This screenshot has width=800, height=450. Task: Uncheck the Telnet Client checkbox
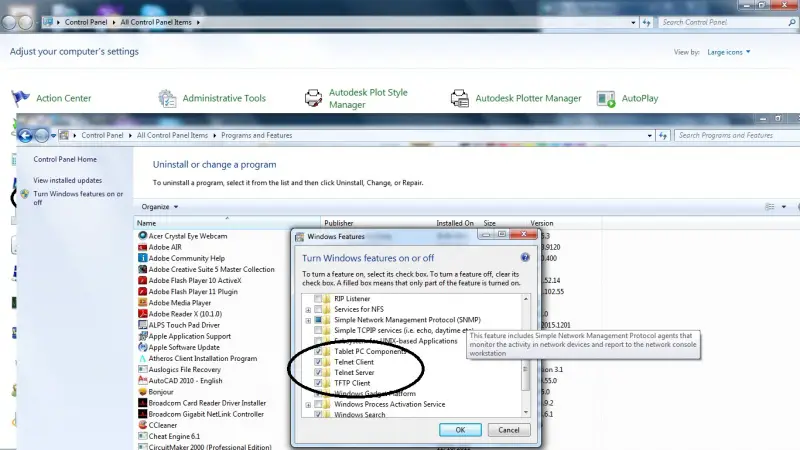318,362
